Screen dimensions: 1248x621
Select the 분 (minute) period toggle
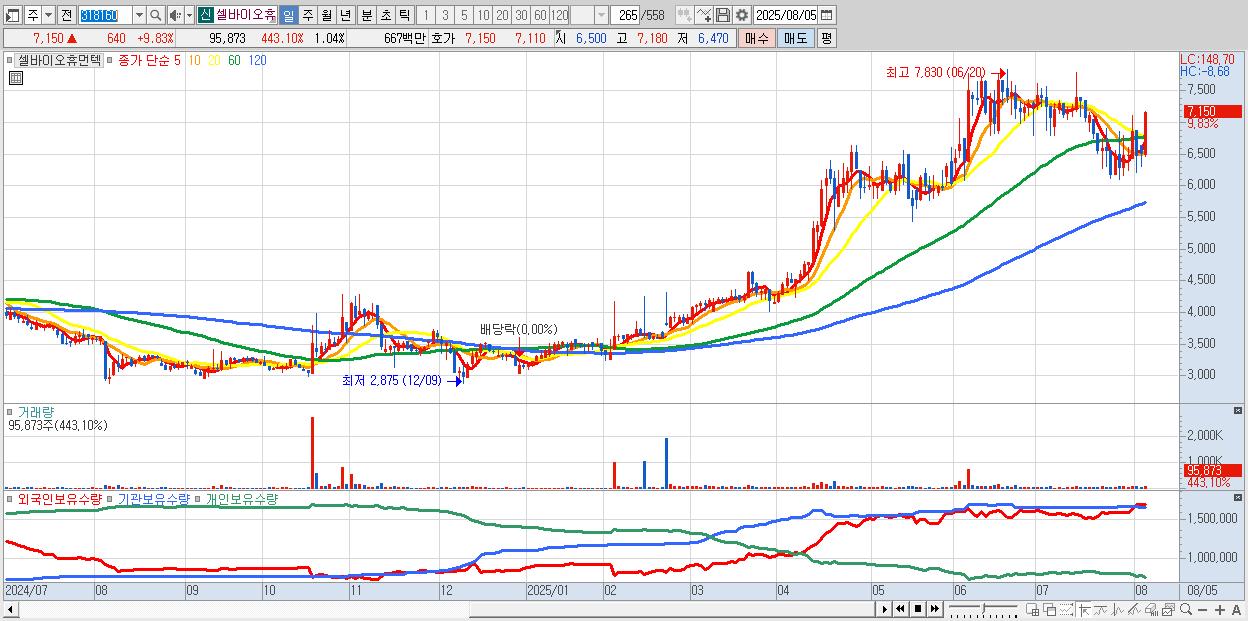(x=367, y=15)
